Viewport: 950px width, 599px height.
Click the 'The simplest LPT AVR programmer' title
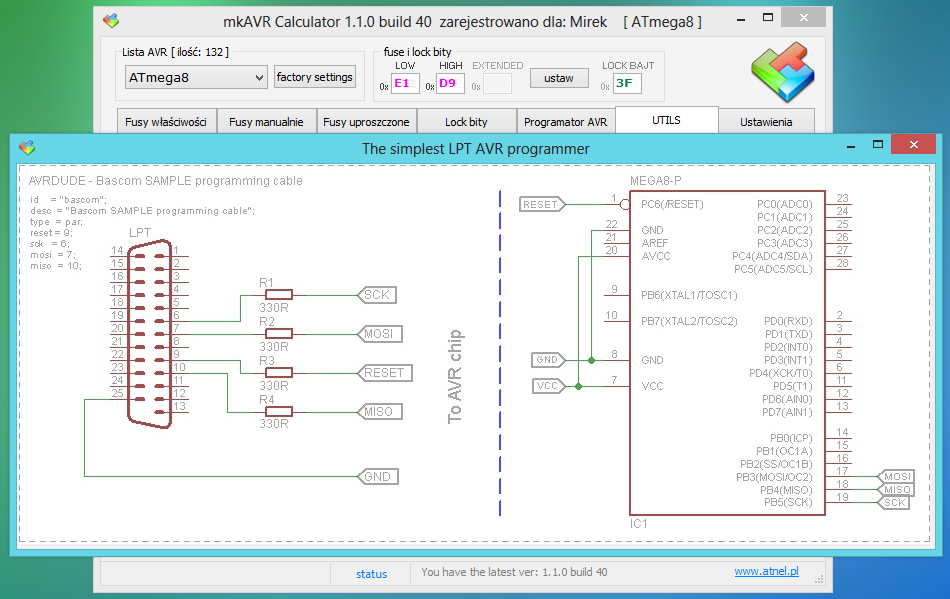click(x=476, y=149)
